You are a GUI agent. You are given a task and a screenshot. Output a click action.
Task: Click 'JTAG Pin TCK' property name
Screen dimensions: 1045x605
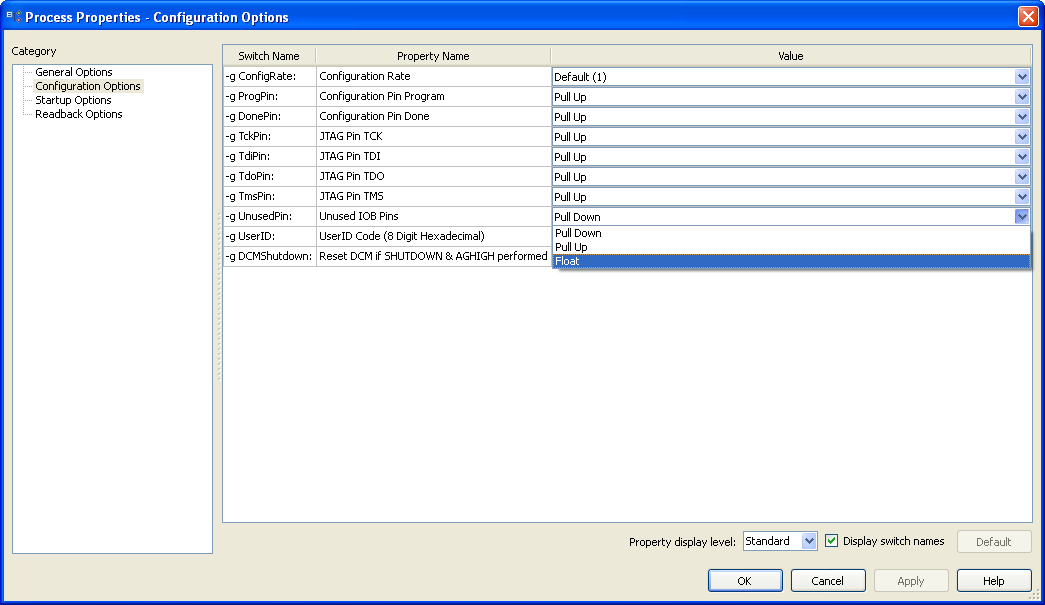[433, 136]
